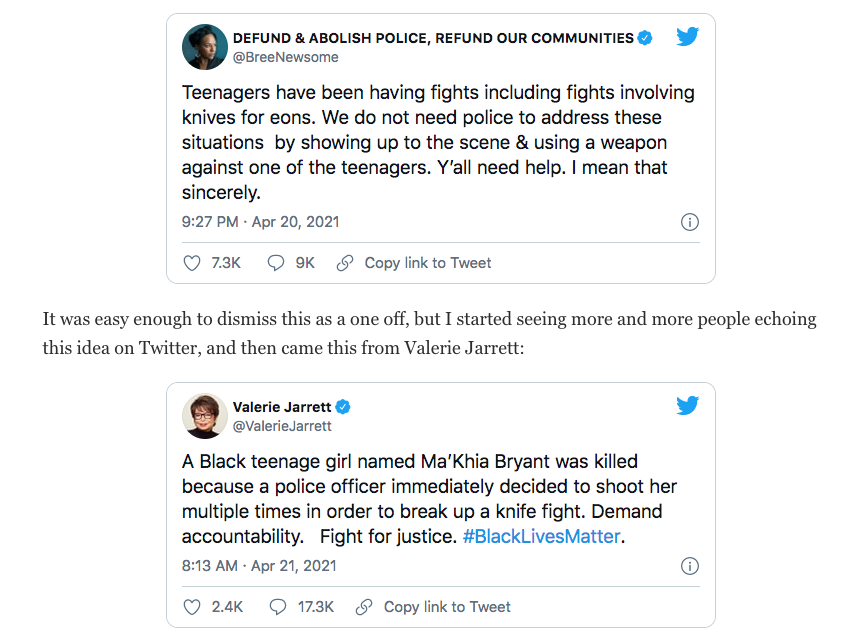Copy link to Bree Newsome's tweet
Image resolution: width=842 pixels, height=643 pixels.
click(x=426, y=263)
